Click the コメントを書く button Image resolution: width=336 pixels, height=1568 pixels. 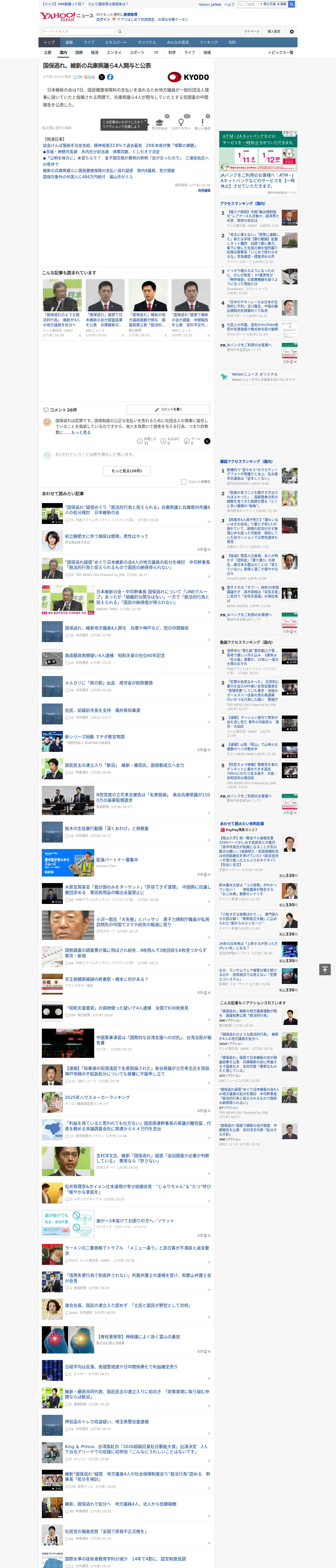[x=168, y=410]
